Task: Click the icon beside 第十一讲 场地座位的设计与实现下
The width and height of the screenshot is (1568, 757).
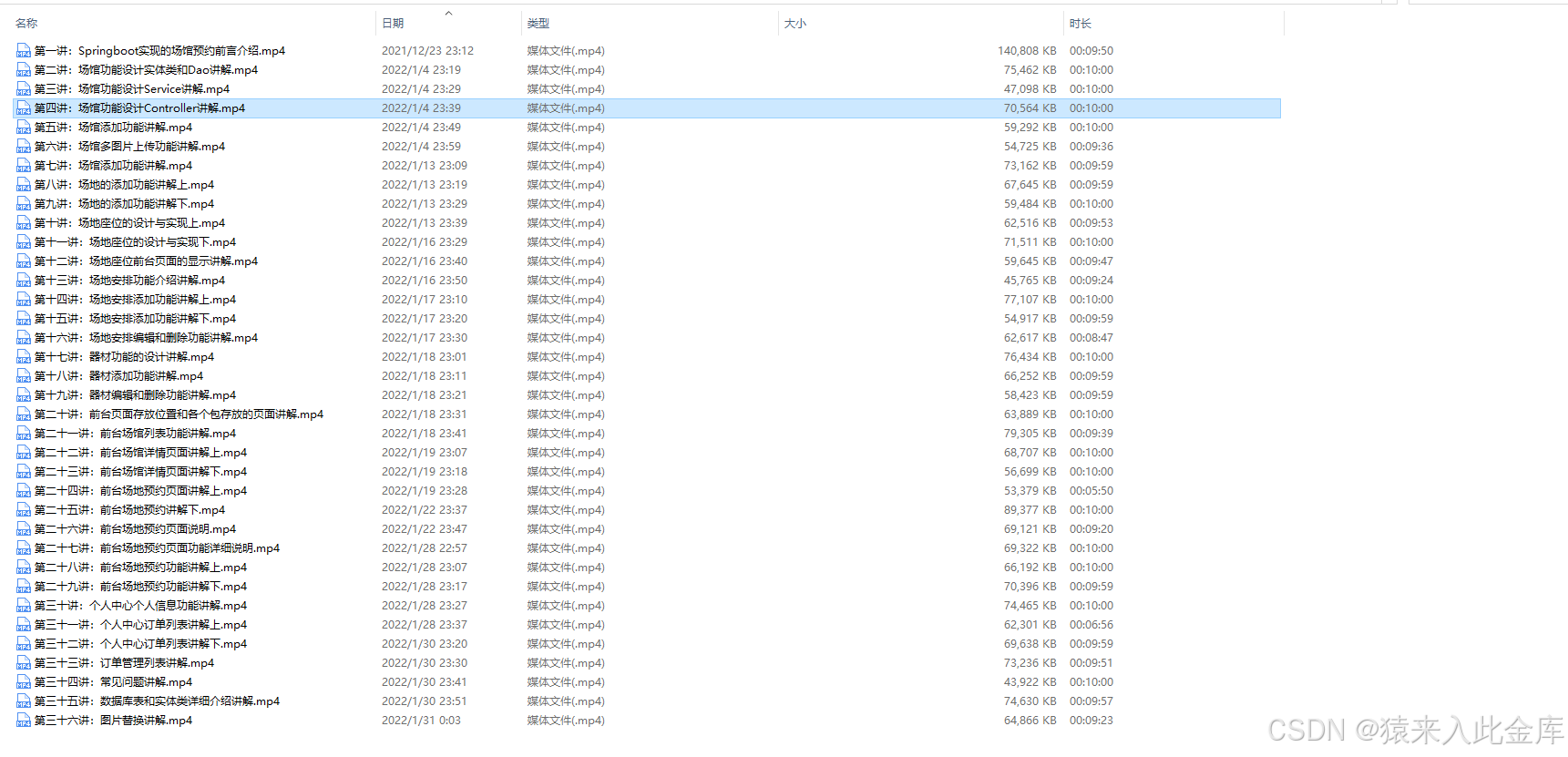Action: tap(24, 242)
